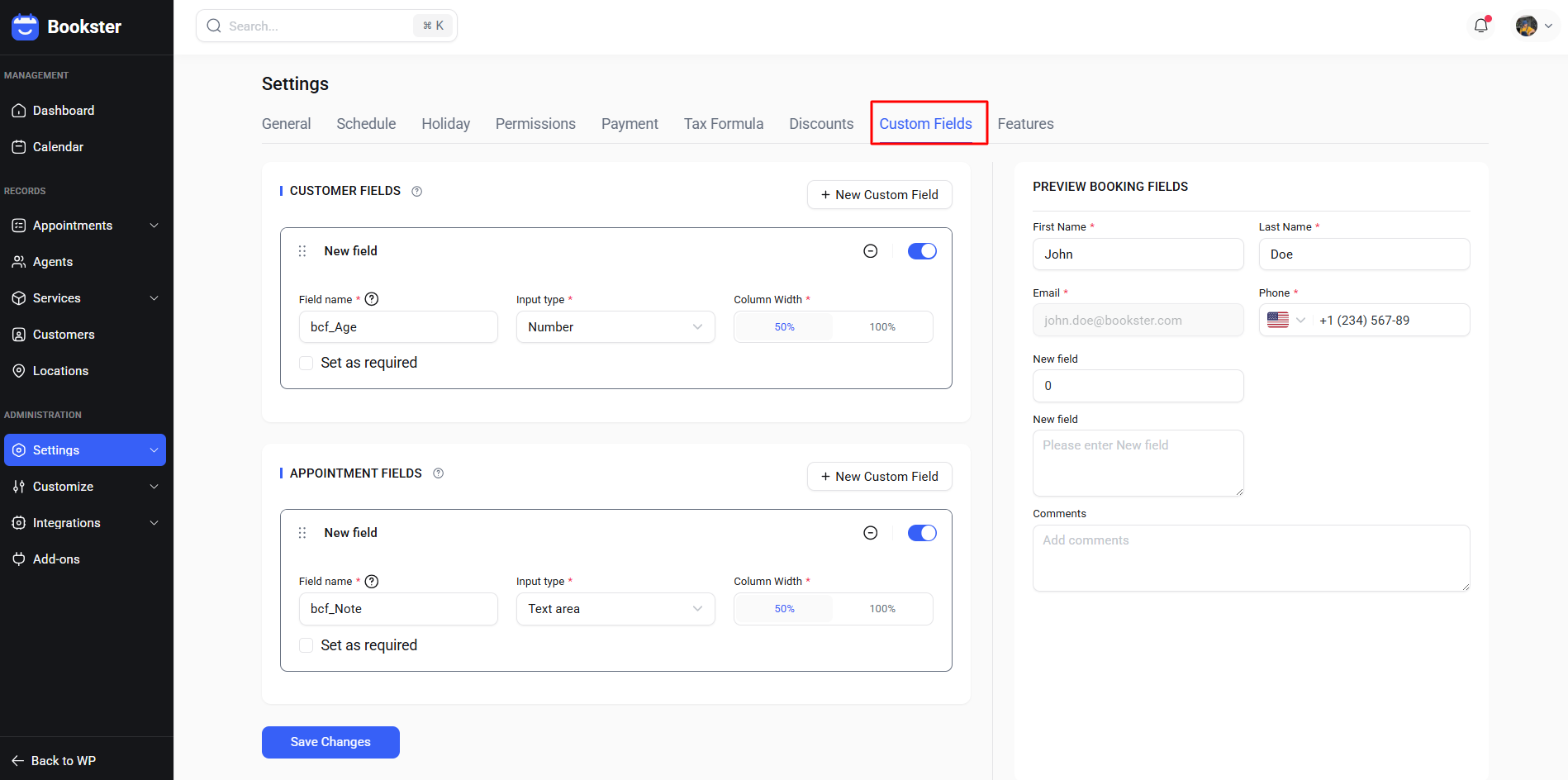Click the bcf_Note field name input

398,609
